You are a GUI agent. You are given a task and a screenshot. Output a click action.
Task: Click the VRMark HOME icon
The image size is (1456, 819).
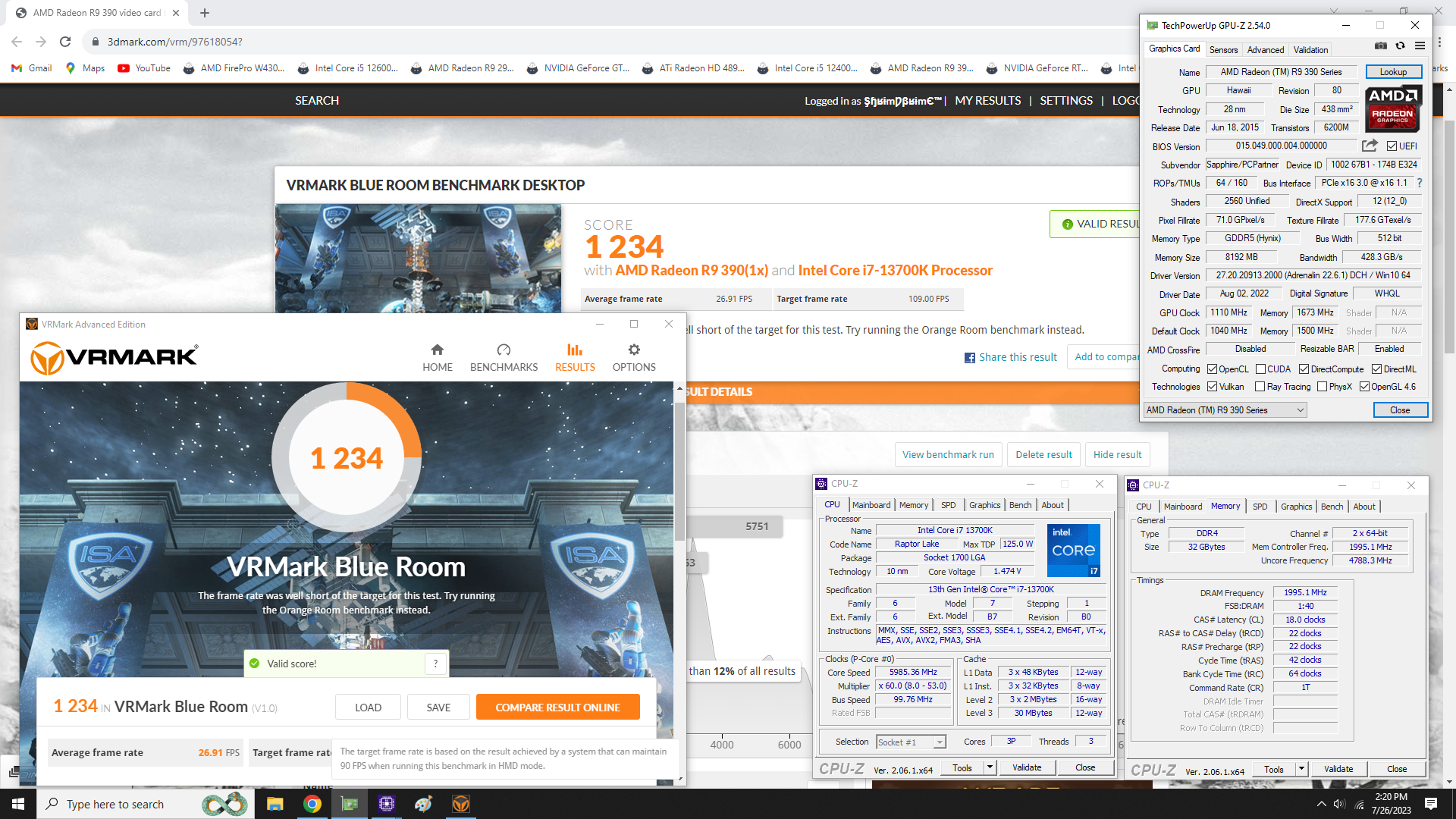coord(437,350)
